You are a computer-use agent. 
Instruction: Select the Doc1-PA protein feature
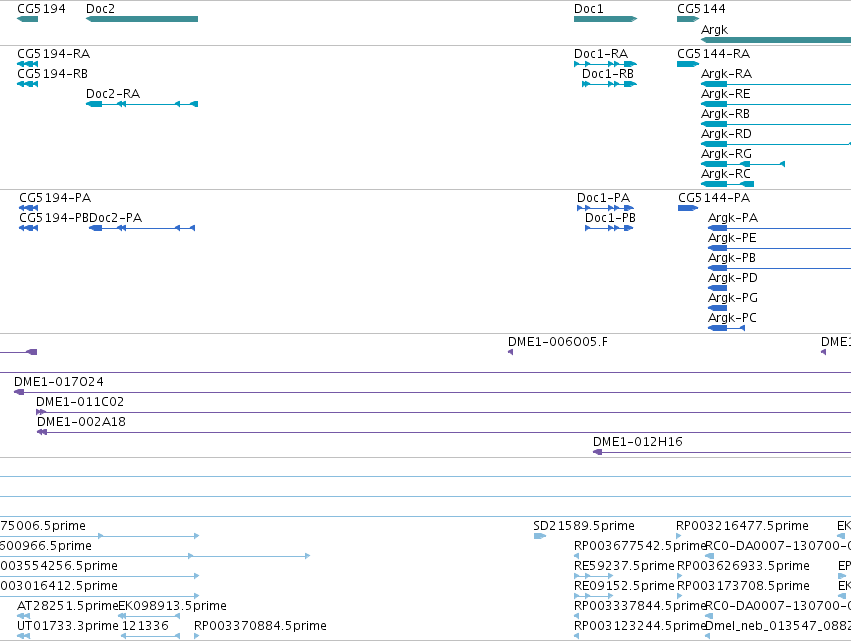(x=605, y=208)
